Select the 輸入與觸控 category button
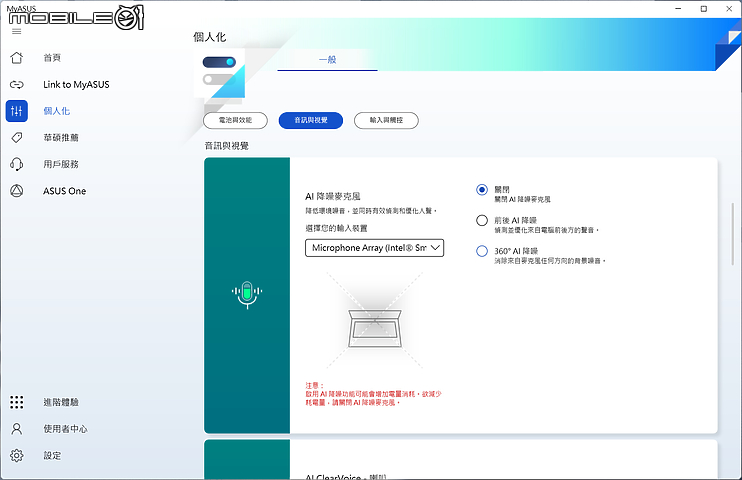Image resolution: width=742 pixels, height=480 pixels. (386, 120)
